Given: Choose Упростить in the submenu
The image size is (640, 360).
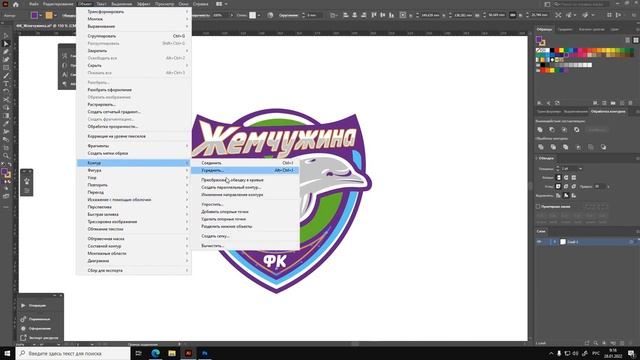Looking at the screenshot, I should pos(245,204).
